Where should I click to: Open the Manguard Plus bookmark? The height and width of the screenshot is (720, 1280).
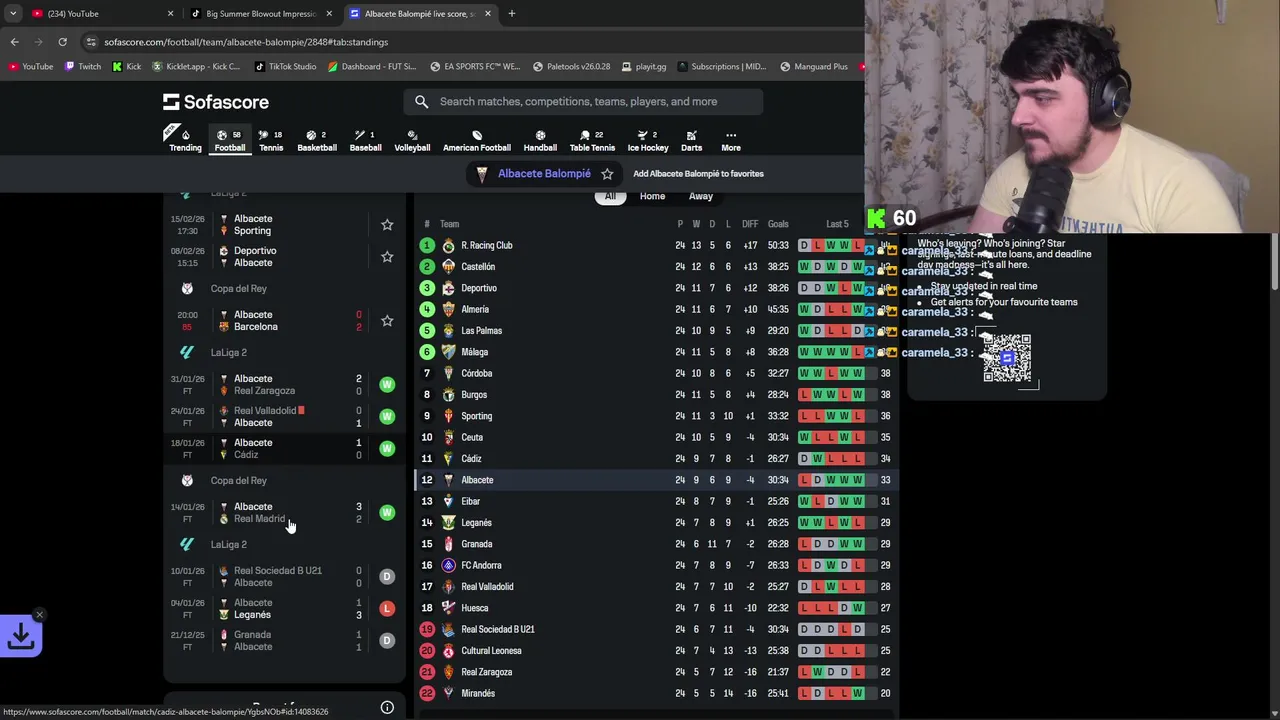point(814,67)
